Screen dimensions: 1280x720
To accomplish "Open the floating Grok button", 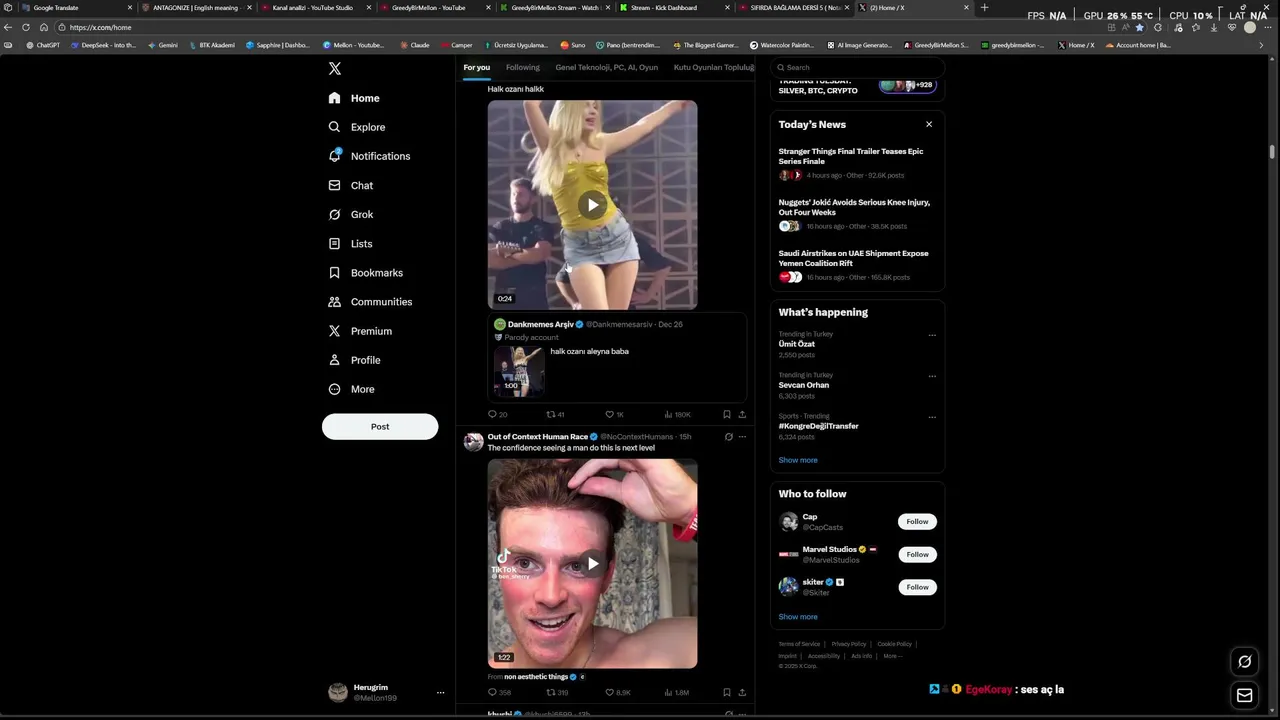I will tap(1245, 661).
